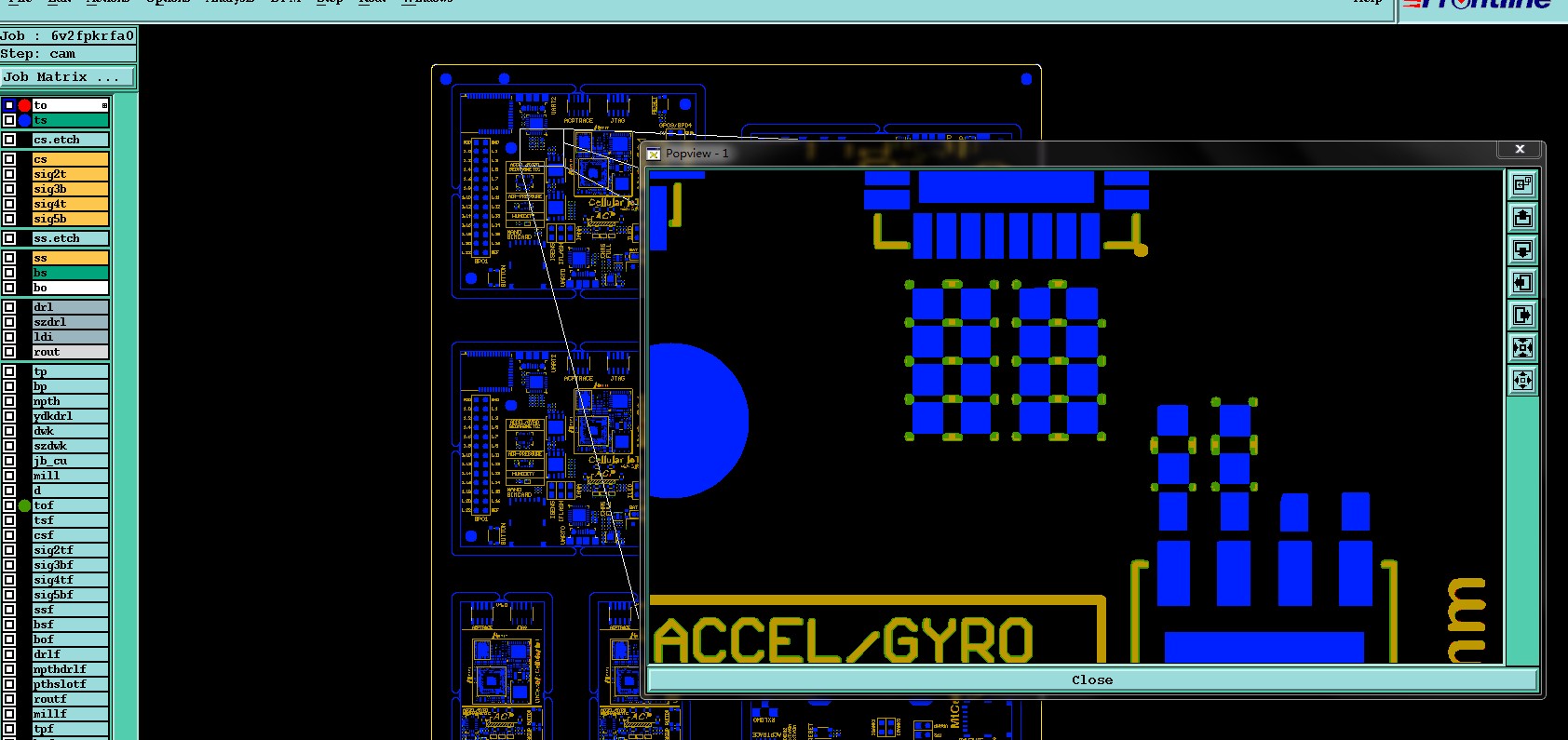
Task: Pan the Popview up with the up-arrow icon
Action: click(1522, 218)
